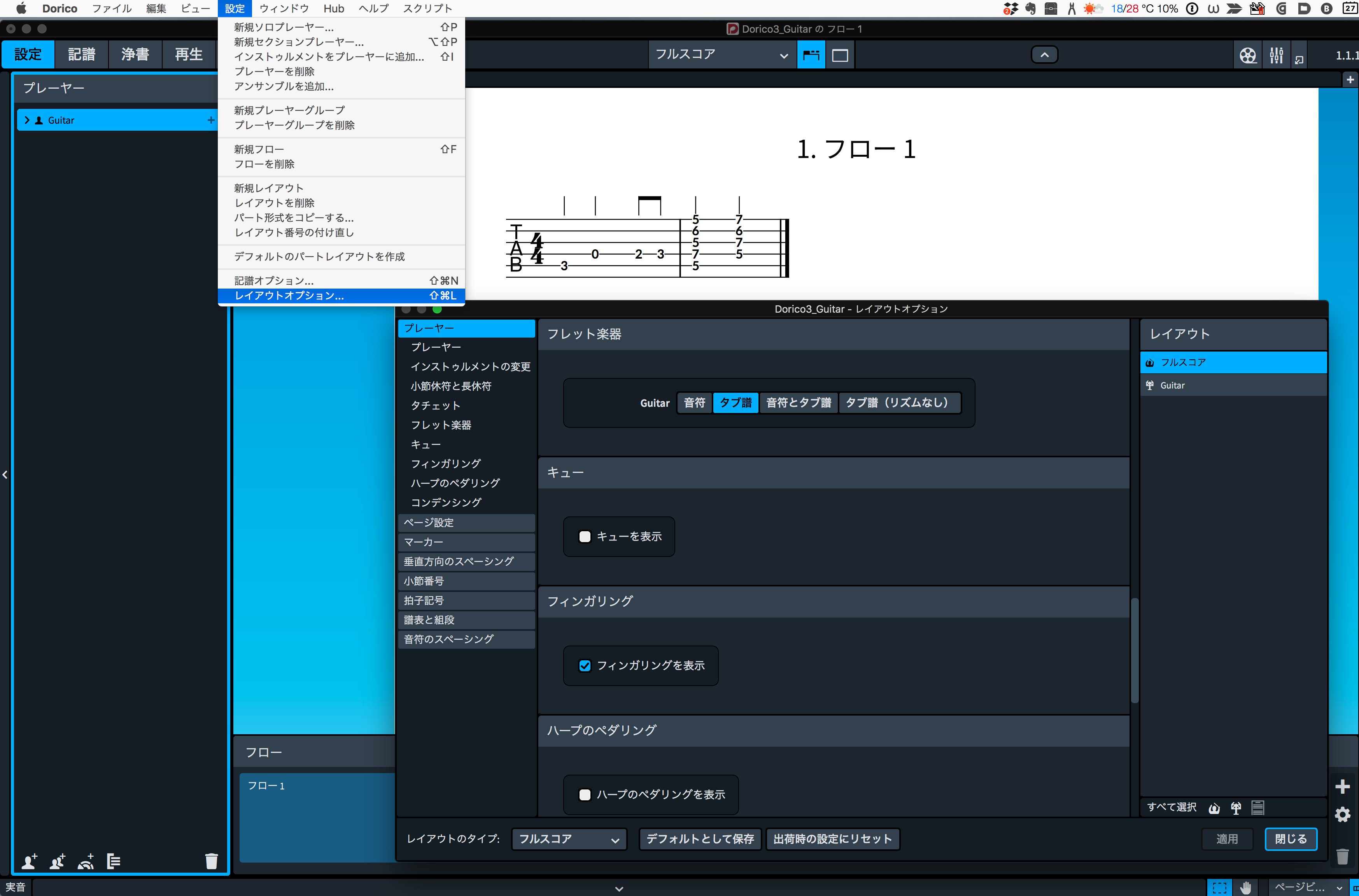The width and height of the screenshot is (1359, 896).
Task: Click the add section player icon
Action: [x=57, y=861]
